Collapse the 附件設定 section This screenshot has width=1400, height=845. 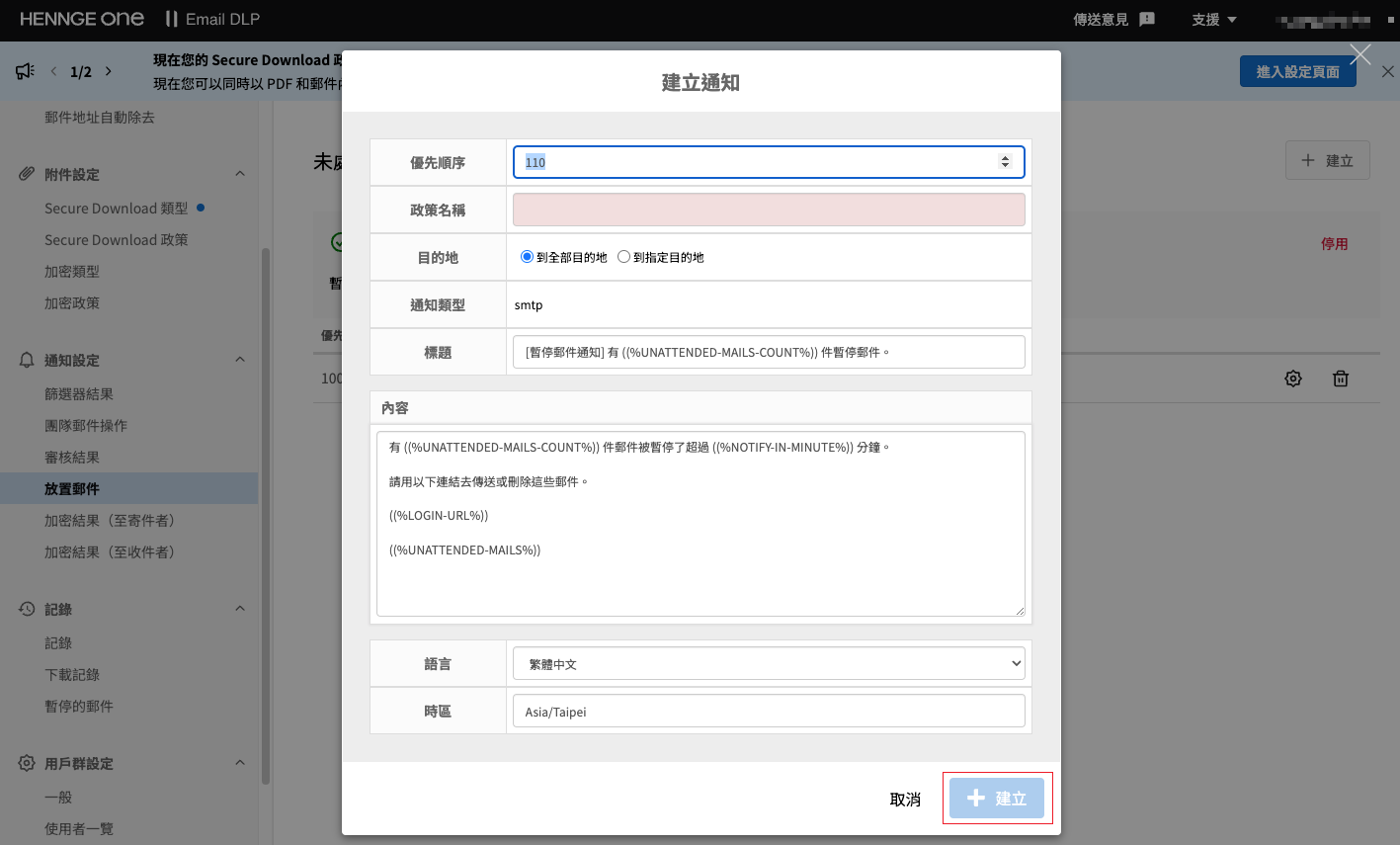coord(239,174)
